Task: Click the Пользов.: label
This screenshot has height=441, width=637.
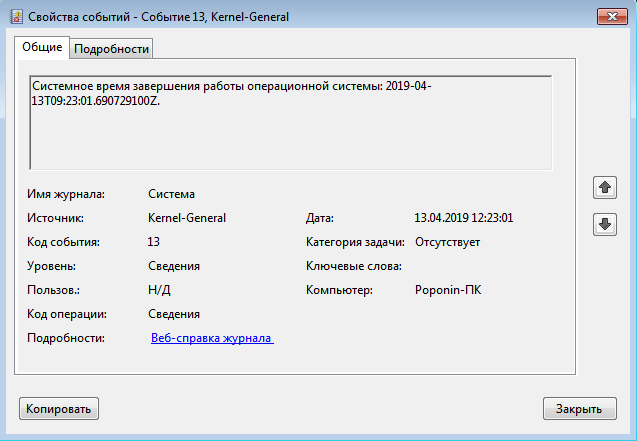Action: click(53, 290)
